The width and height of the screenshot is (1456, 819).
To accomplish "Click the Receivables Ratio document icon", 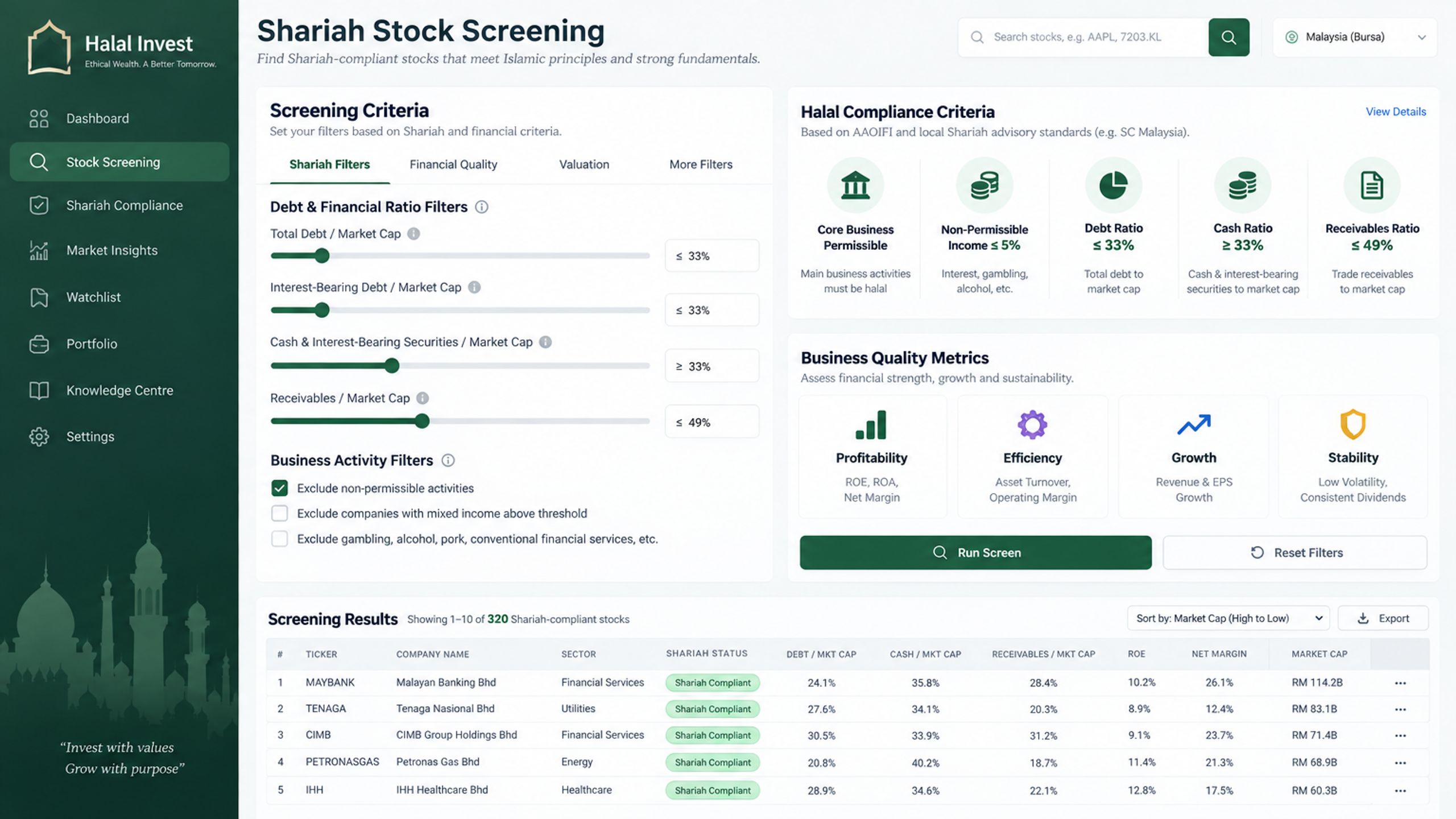I will coord(1372,185).
